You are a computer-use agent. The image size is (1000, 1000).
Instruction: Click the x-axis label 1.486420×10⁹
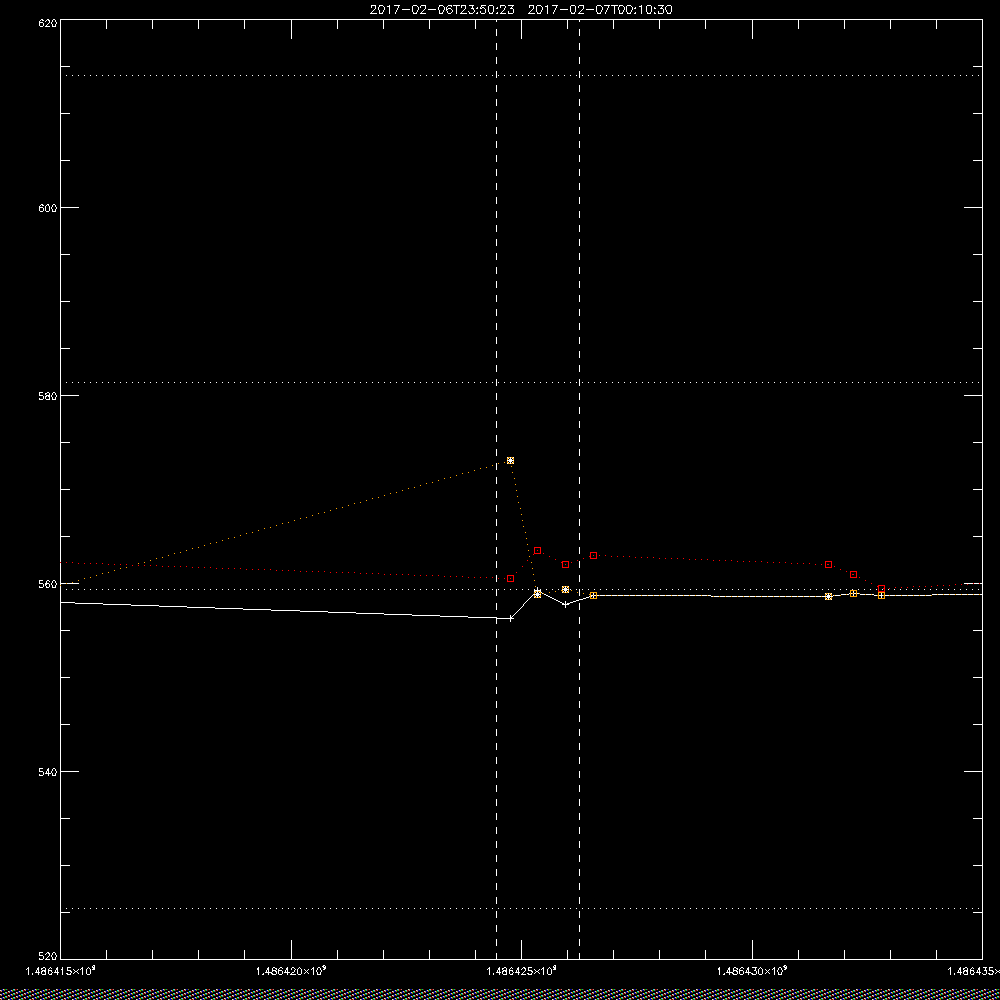point(291,971)
